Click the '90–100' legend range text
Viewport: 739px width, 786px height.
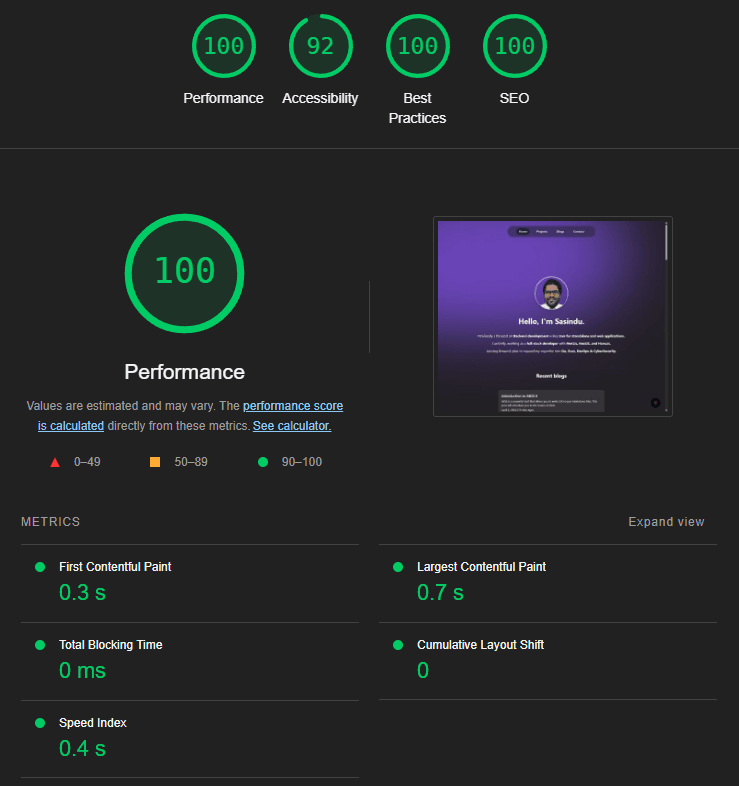point(302,462)
